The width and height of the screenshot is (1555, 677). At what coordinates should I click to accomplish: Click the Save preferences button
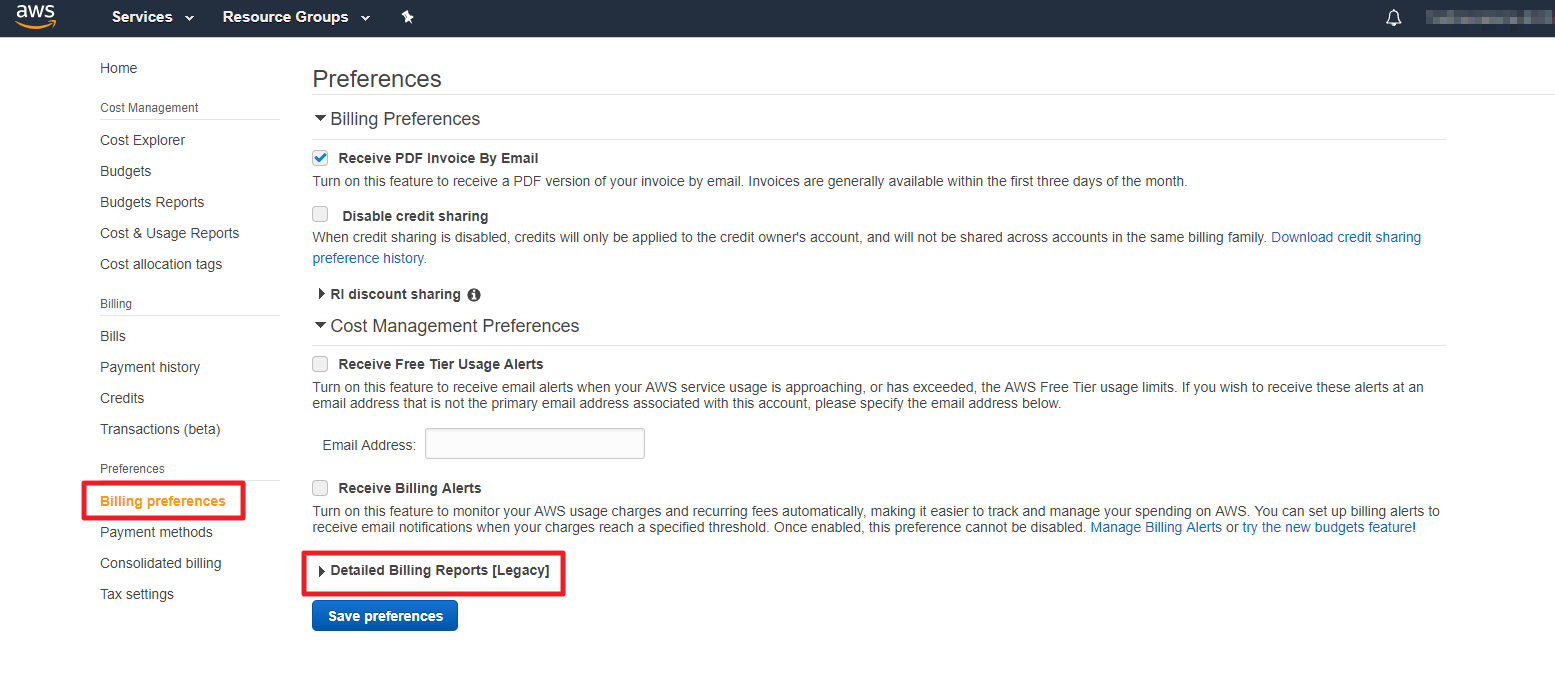point(385,616)
